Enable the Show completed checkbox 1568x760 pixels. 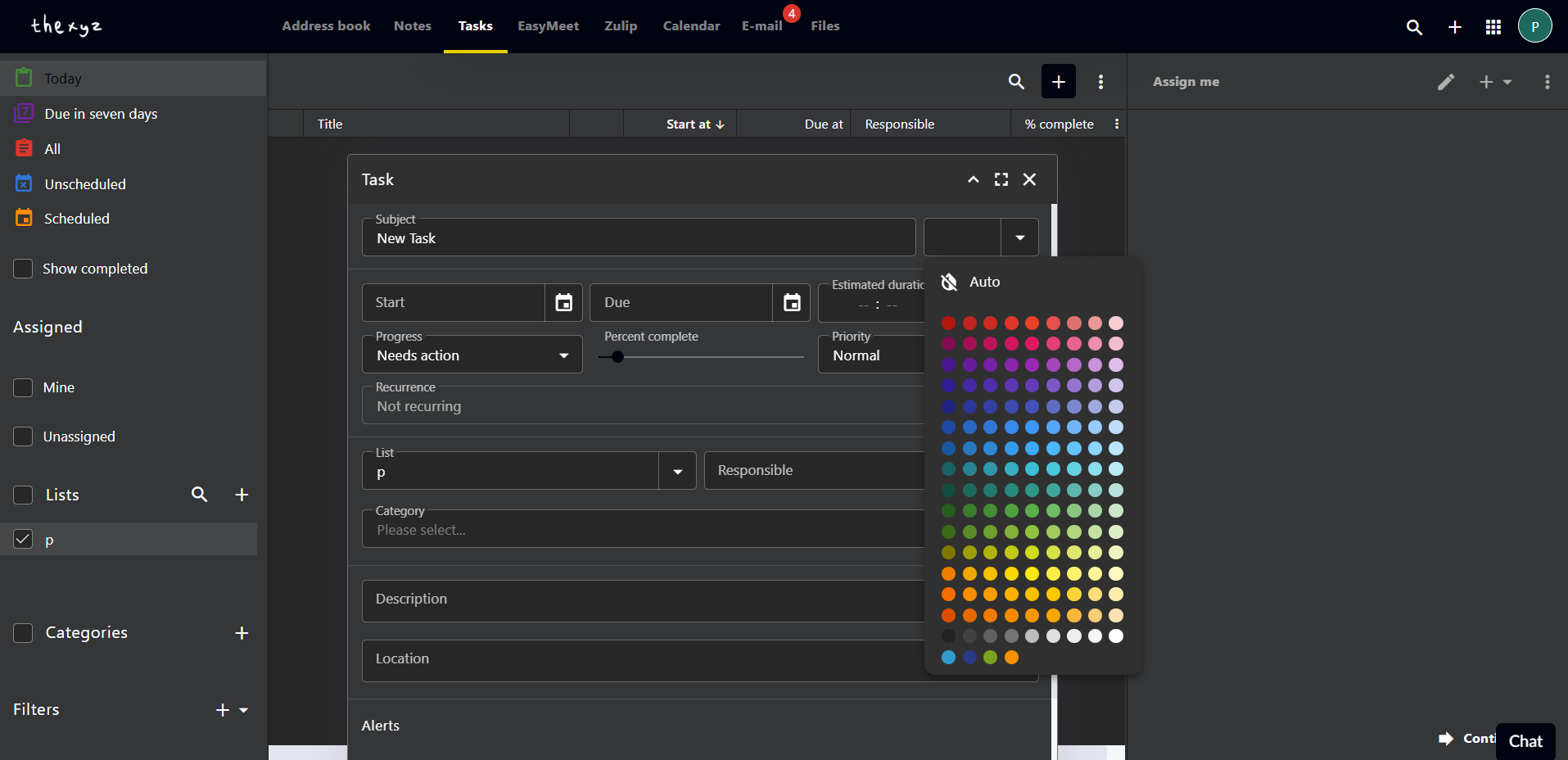tap(24, 269)
